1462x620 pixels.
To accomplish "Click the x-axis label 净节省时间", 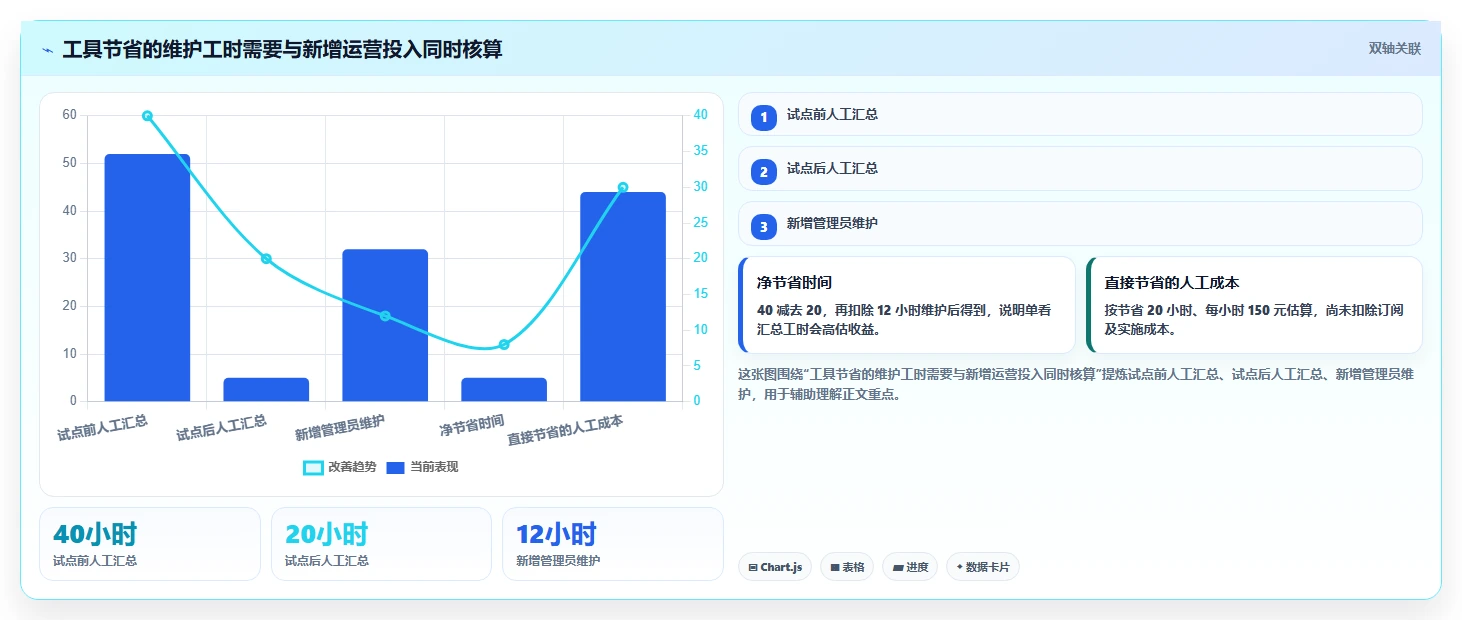I will [x=472, y=427].
